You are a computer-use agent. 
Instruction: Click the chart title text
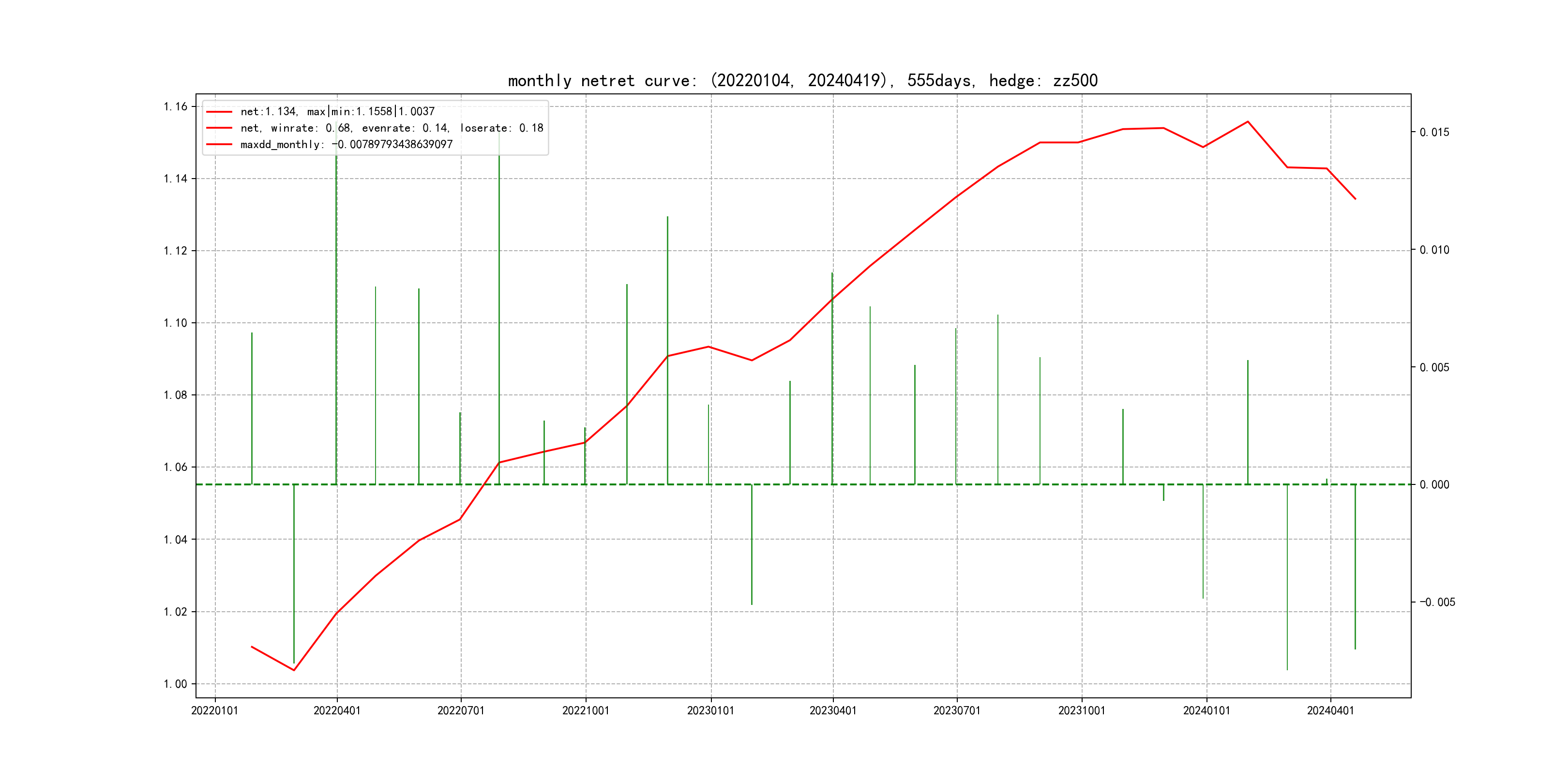[802, 80]
